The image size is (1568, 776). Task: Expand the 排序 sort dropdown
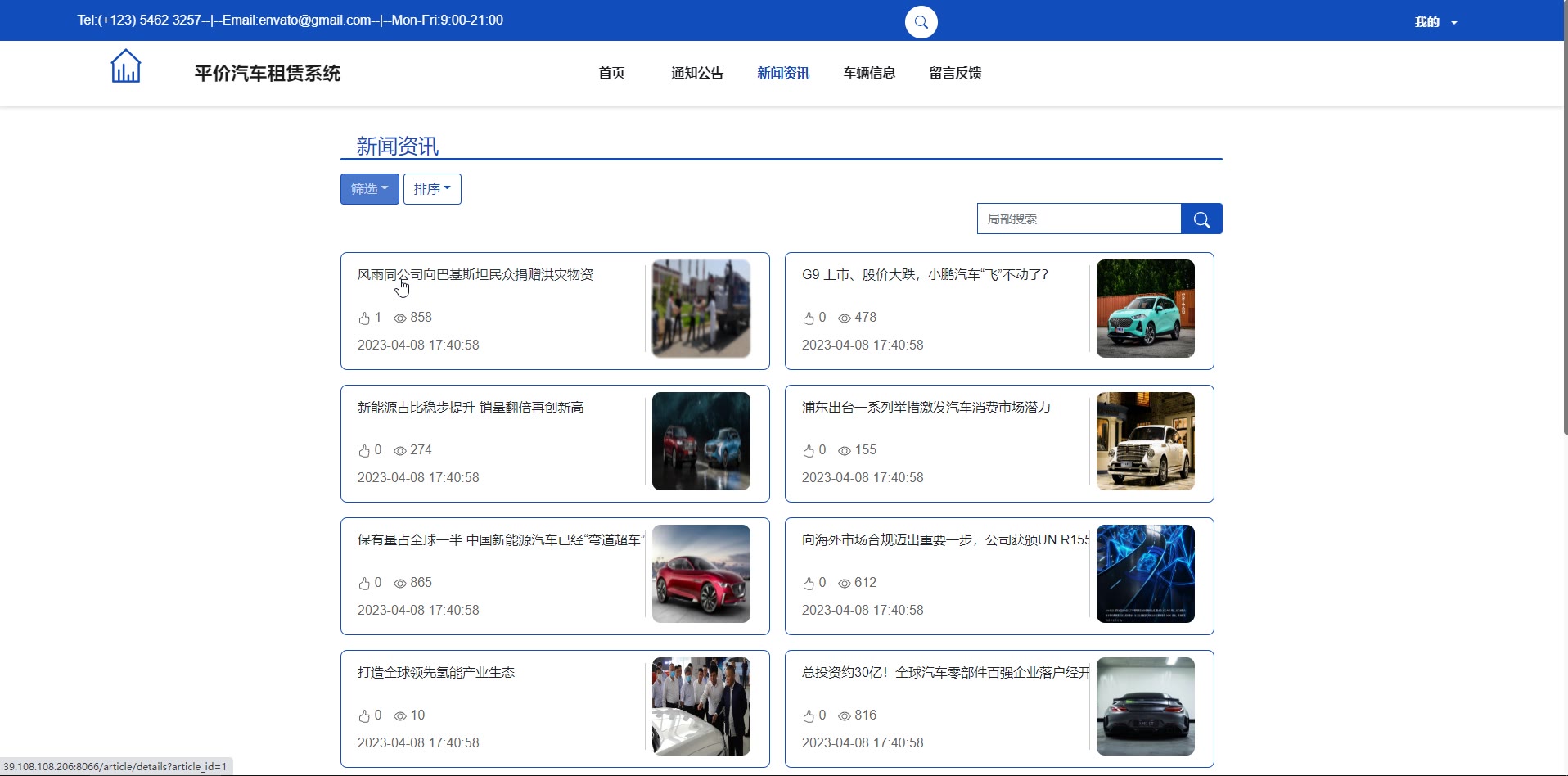[432, 189]
